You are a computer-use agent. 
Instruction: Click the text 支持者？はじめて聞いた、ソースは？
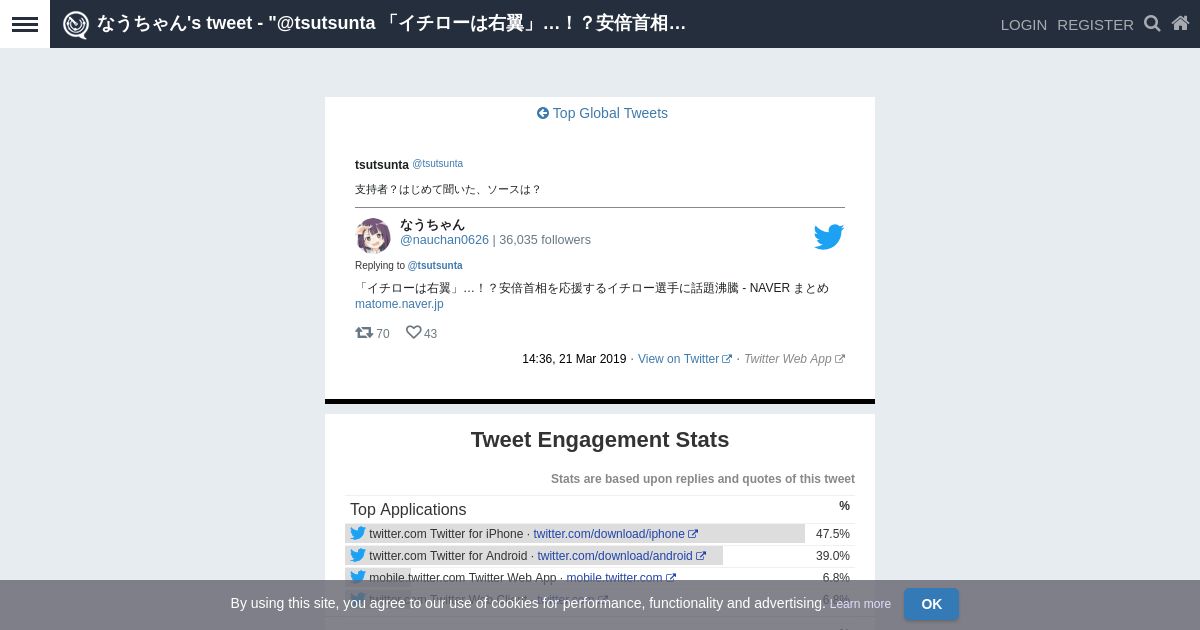click(x=448, y=189)
